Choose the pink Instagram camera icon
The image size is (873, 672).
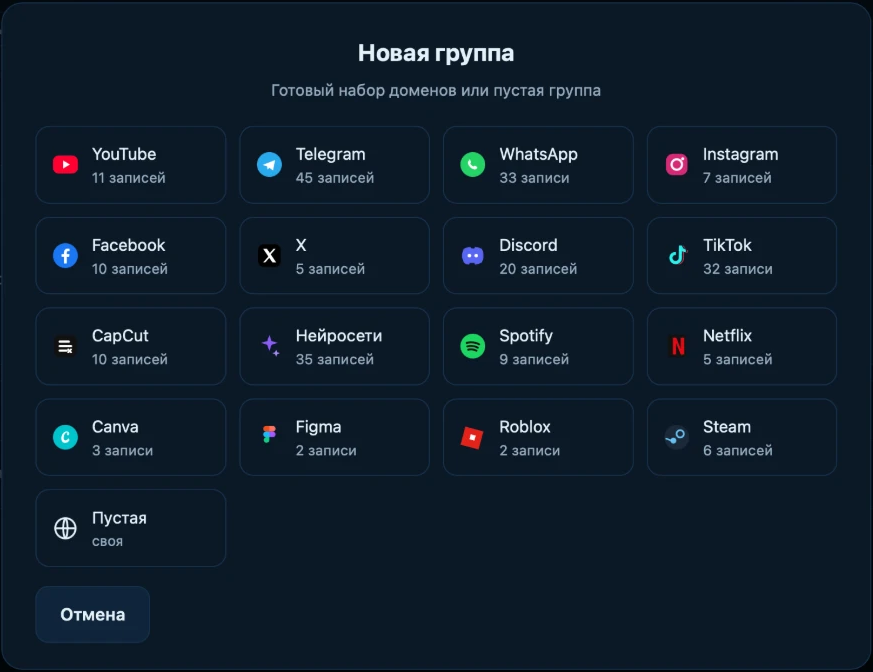[x=676, y=165]
